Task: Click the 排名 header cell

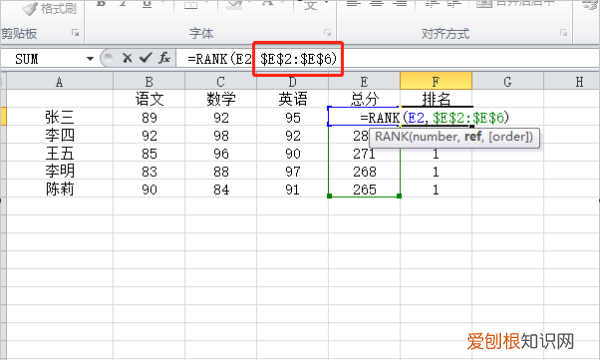Action: 436,99
